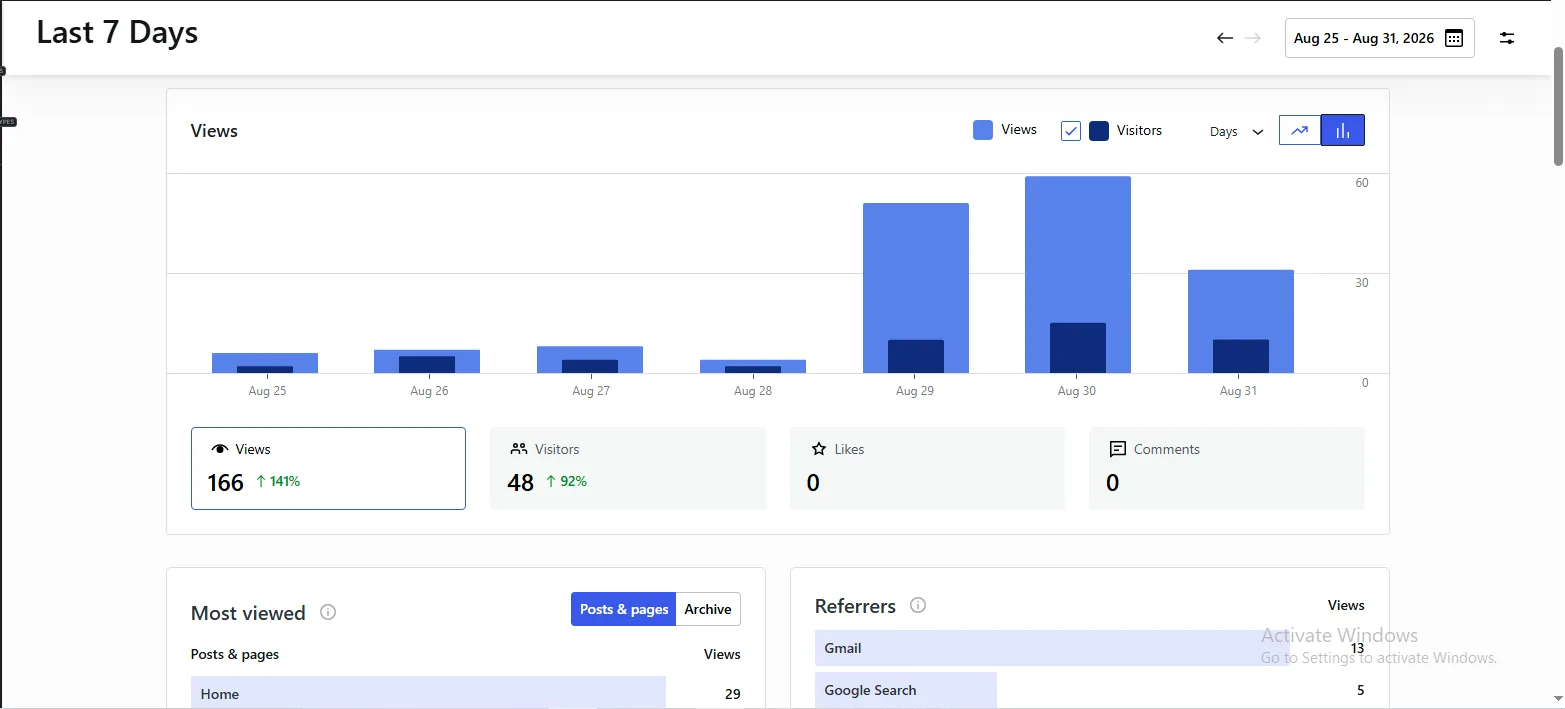Click the people icon in Visitors card
The image size is (1565, 709).
518,449
